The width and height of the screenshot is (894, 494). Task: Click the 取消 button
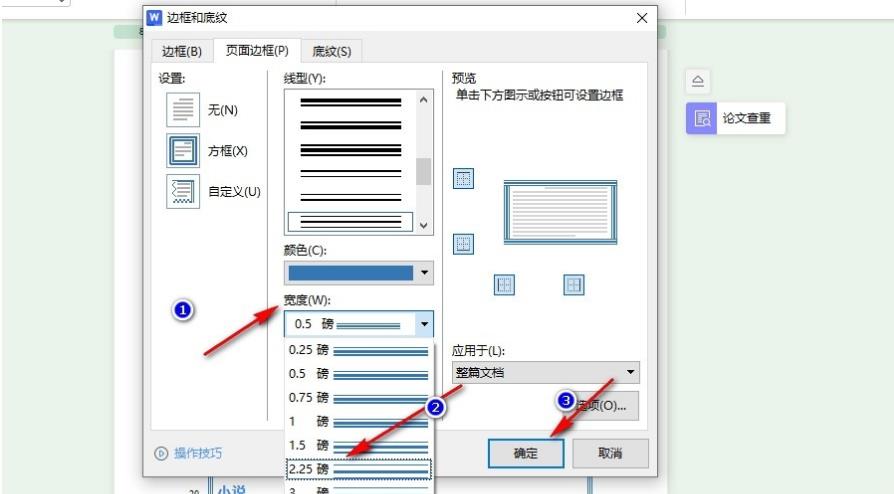click(x=610, y=453)
